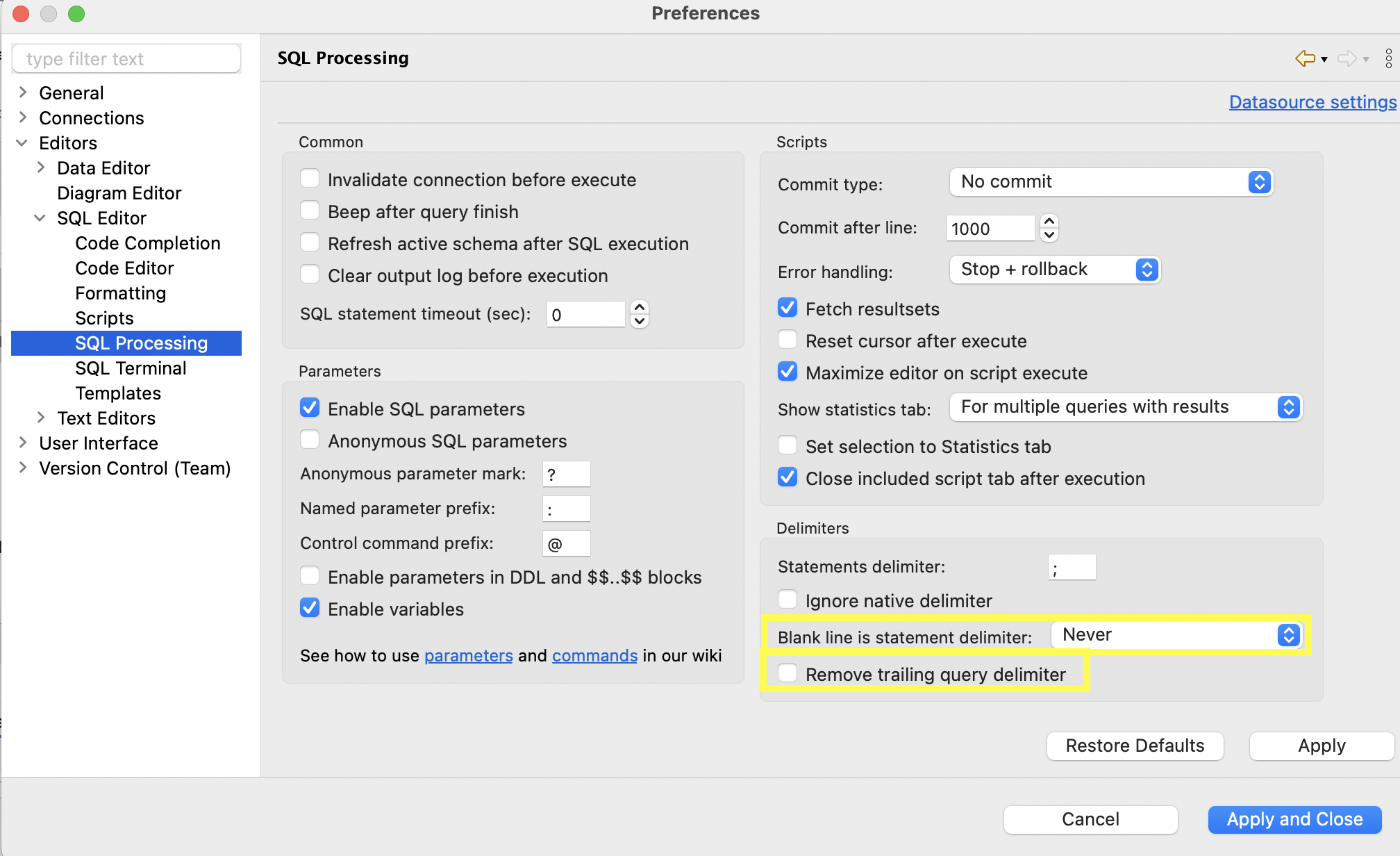
Task: Toggle Reset cursor after execute
Action: [787, 340]
